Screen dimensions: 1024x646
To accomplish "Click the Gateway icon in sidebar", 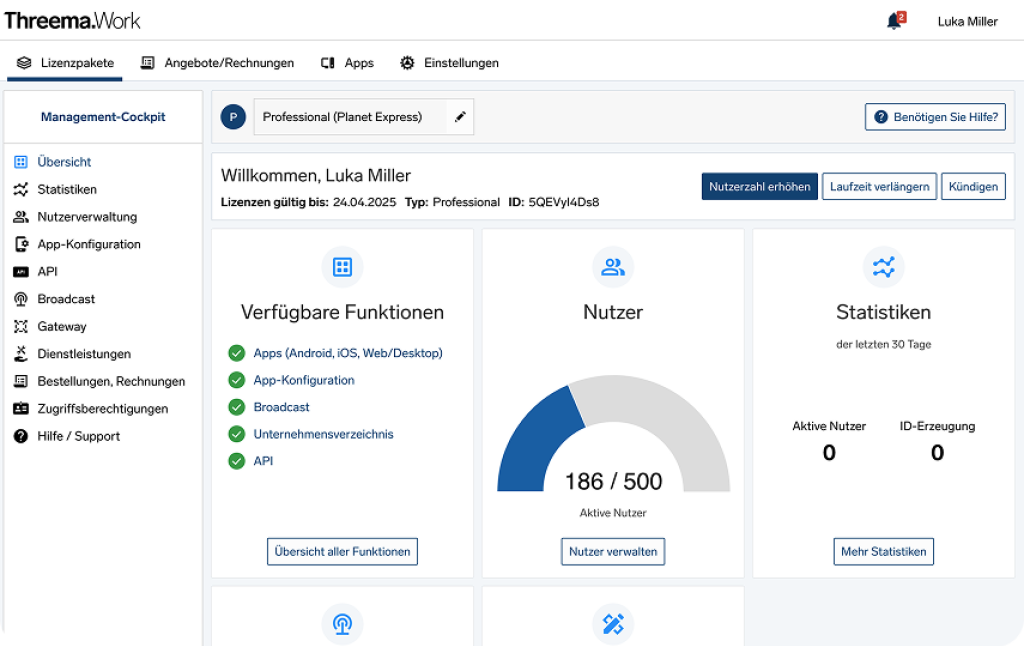I will click(x=21, y=327).
